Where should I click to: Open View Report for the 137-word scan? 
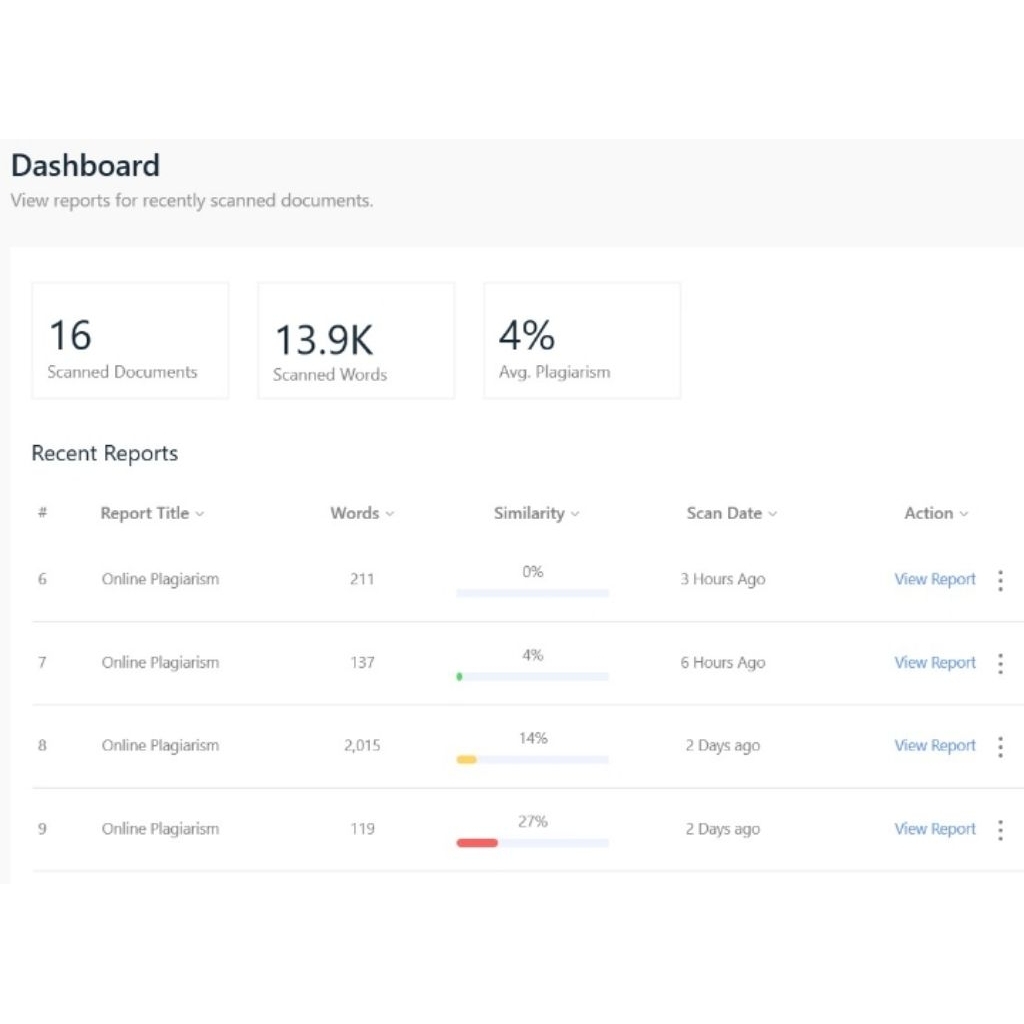coord(934,663)
